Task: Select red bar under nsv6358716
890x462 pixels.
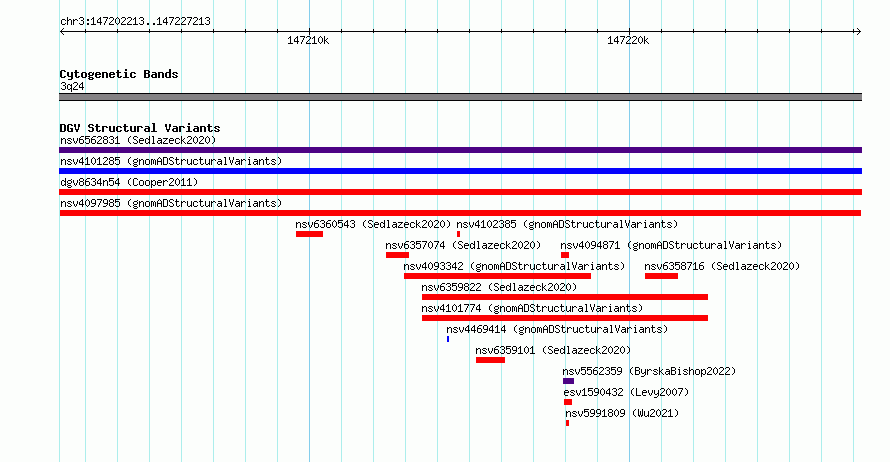Action: tap(661, 276)
